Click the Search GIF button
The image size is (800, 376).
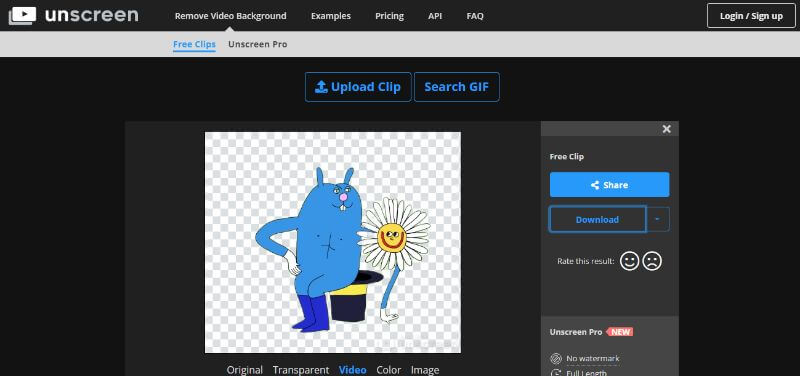[x=457, y=87]
